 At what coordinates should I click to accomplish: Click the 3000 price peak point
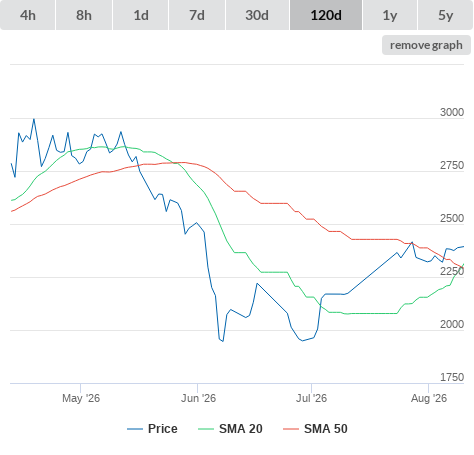[x=34, y=119]
